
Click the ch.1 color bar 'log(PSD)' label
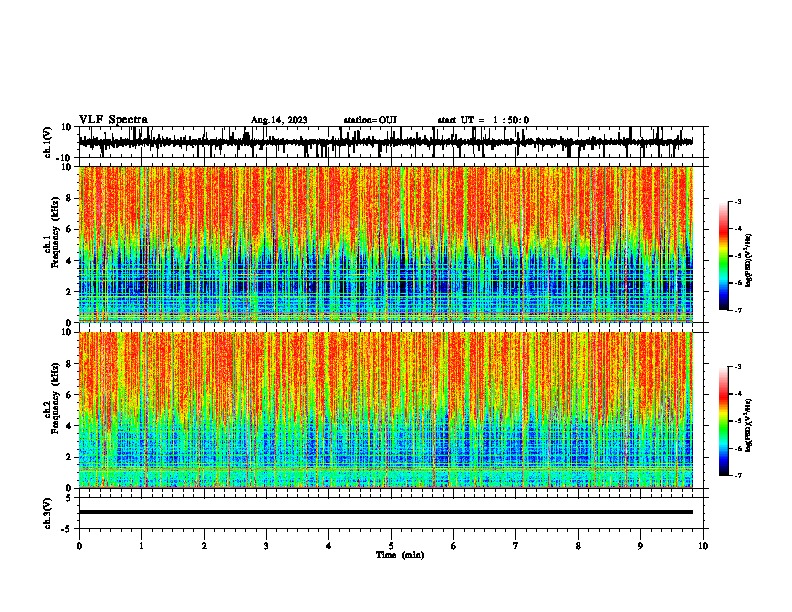(748, 261)
